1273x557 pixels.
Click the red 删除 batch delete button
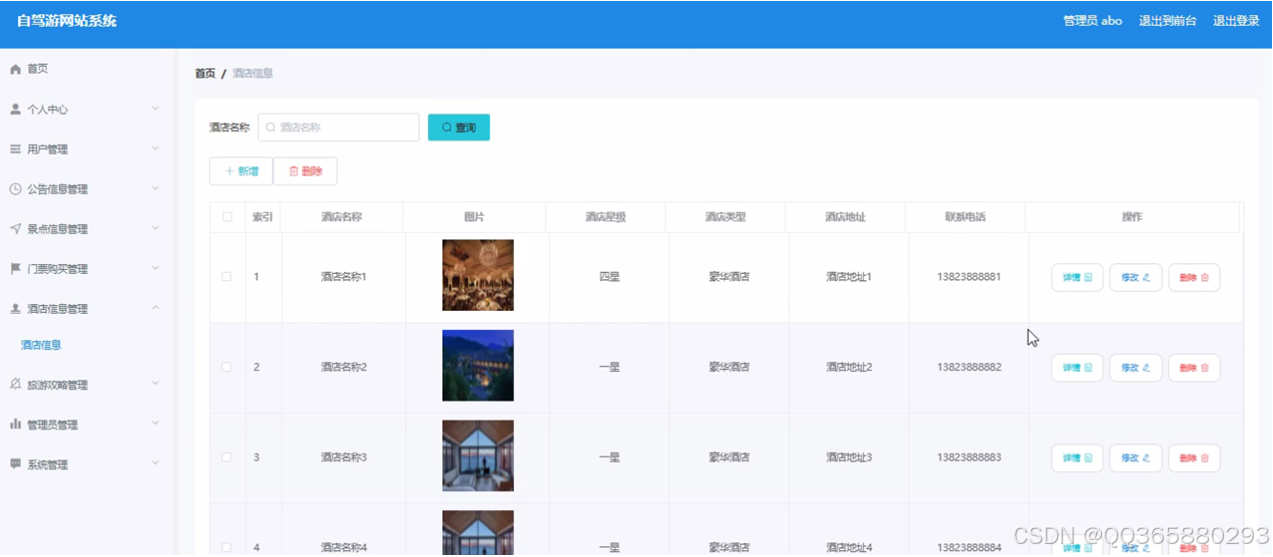(305, 171)
